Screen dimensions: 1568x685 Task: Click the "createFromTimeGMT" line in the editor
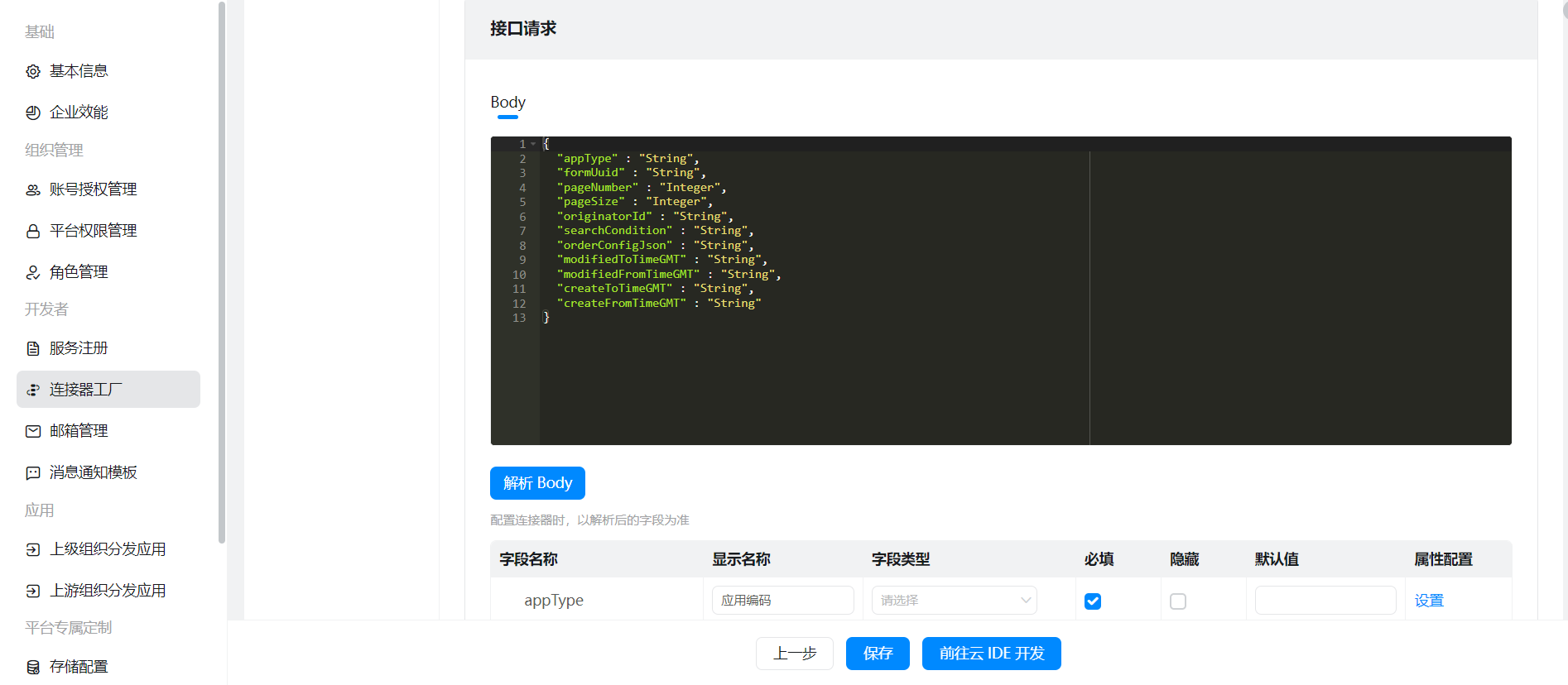click(x=659, y=304)
